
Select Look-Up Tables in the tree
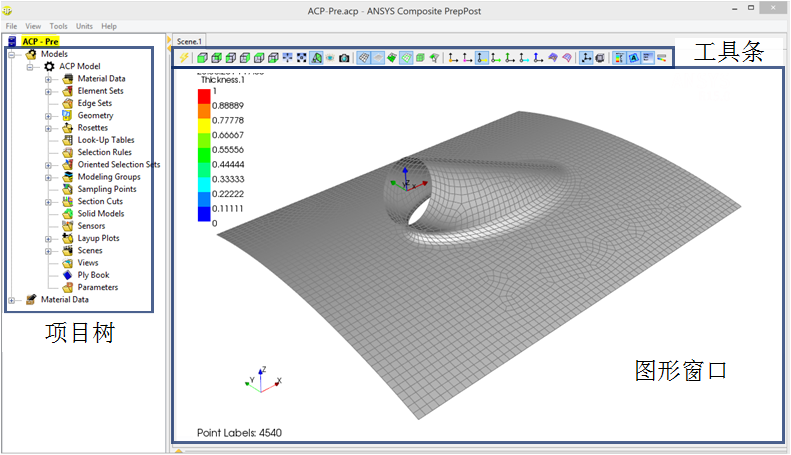tap(105, 140)
